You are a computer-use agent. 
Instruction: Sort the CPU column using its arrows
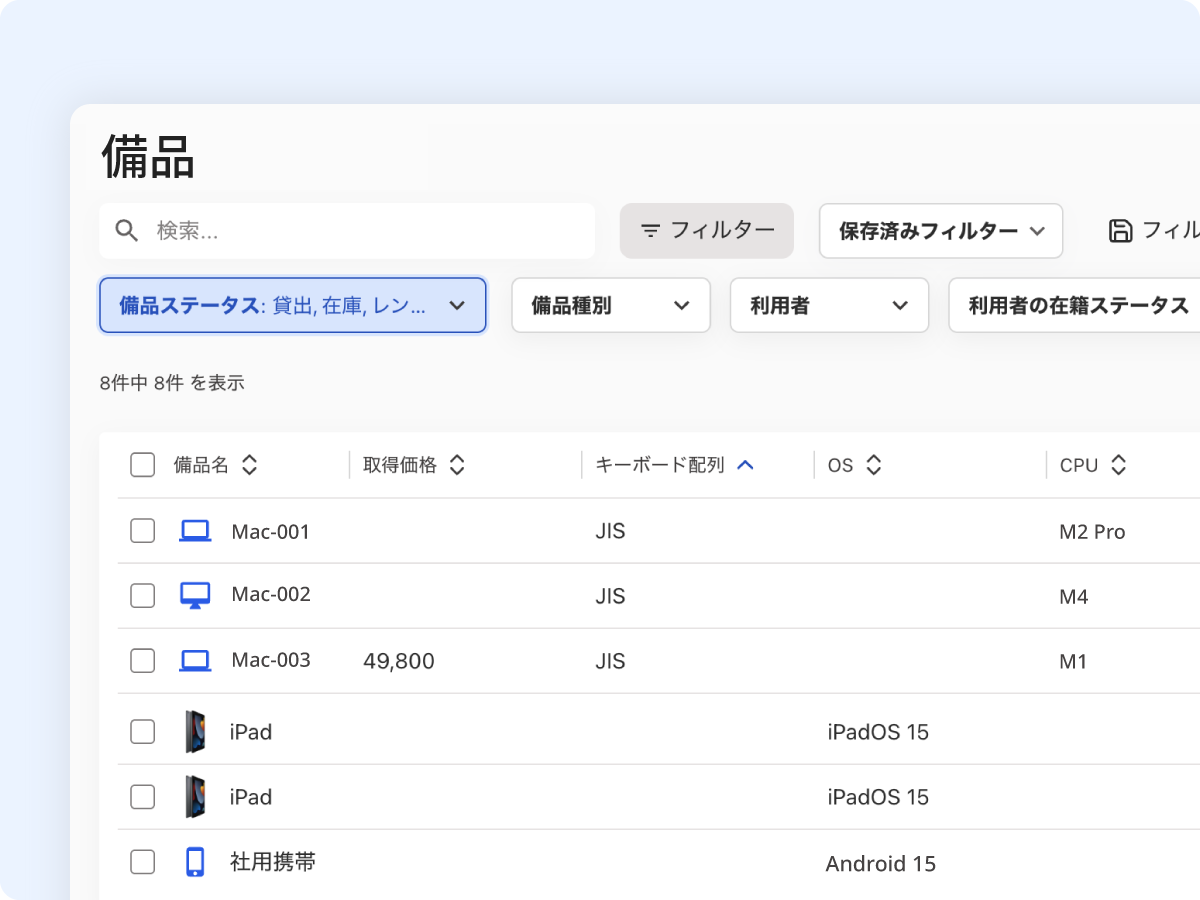(x=1119, y=465)
